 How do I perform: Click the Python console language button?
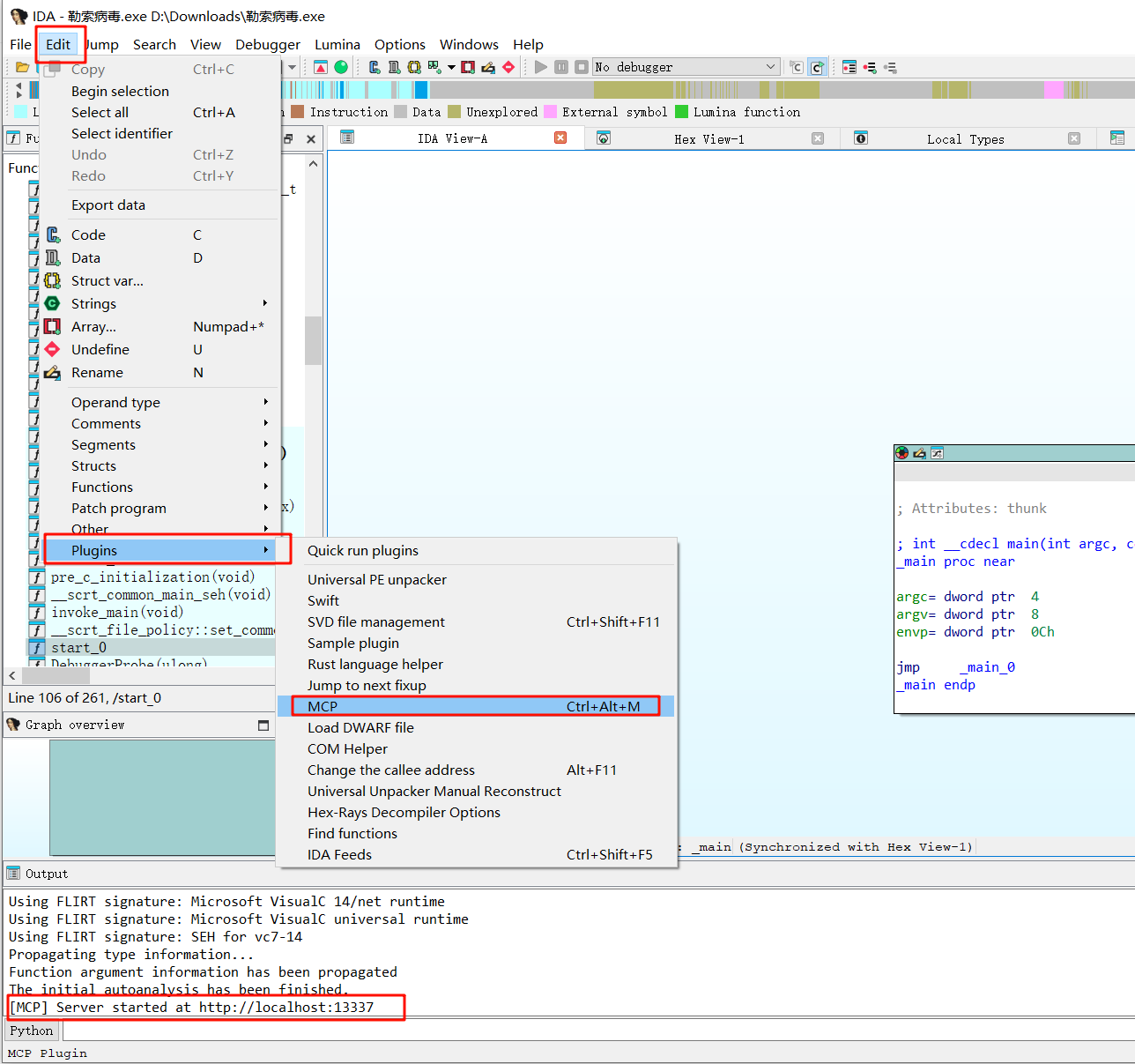[x=32, y=1031]
